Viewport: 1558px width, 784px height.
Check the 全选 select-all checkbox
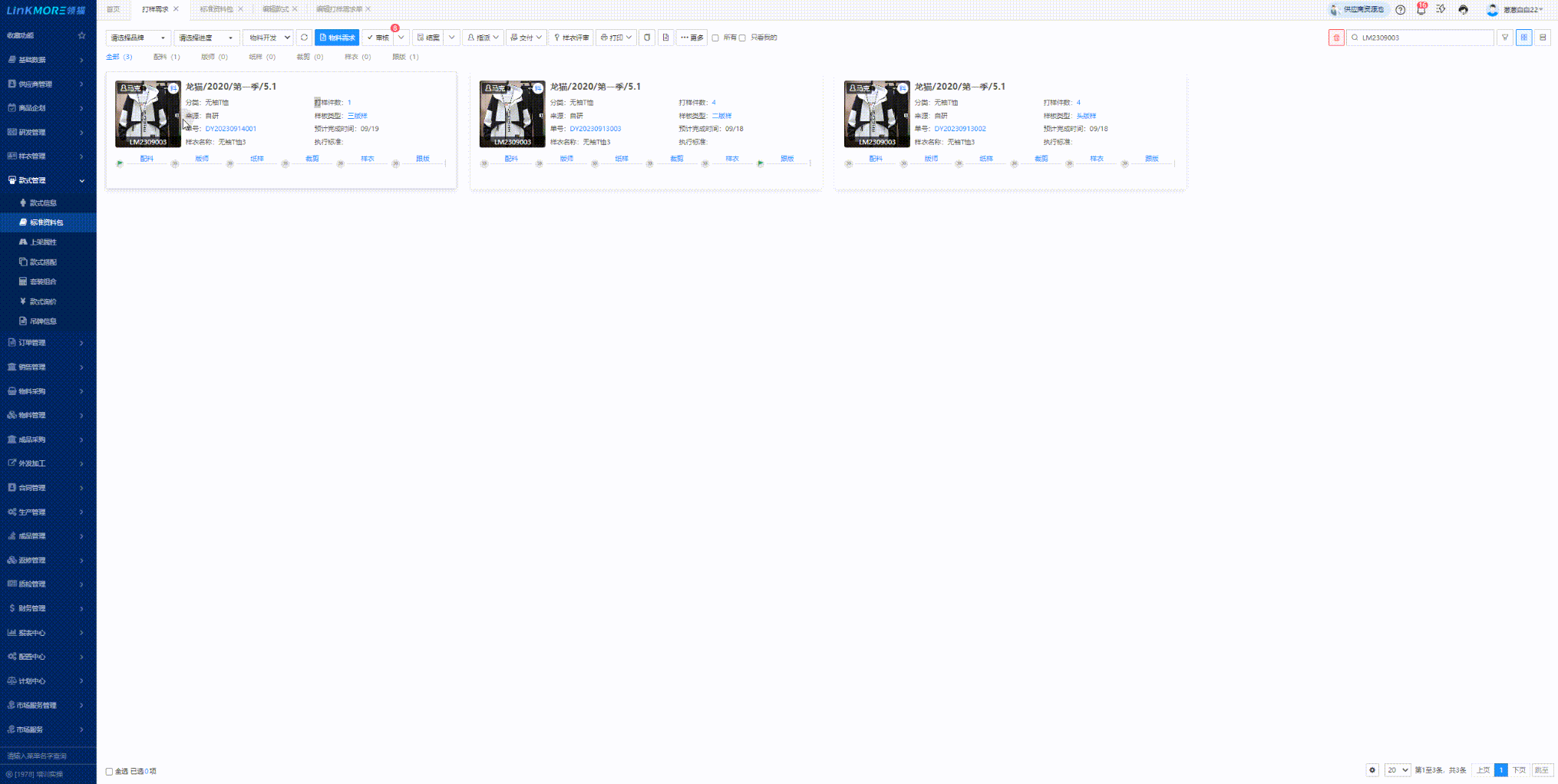(109, 772)
